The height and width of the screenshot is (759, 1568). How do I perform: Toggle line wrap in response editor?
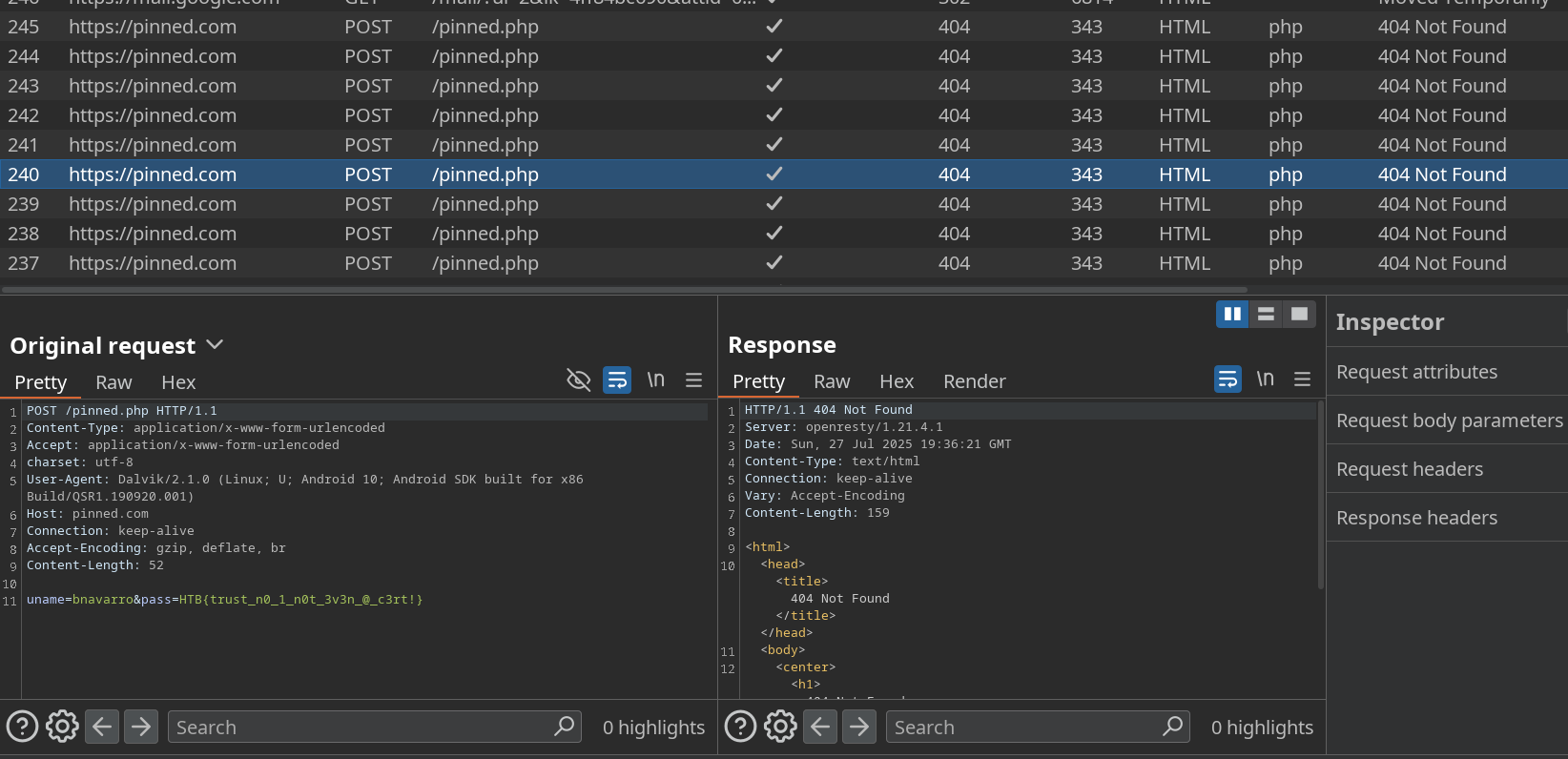(1228, 379)
